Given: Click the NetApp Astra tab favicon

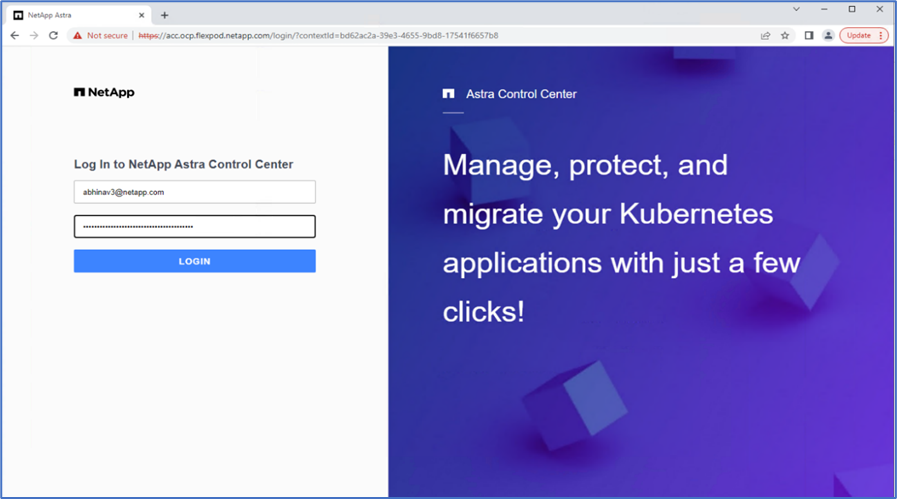Looking at the screenshot, I should 18,15.
